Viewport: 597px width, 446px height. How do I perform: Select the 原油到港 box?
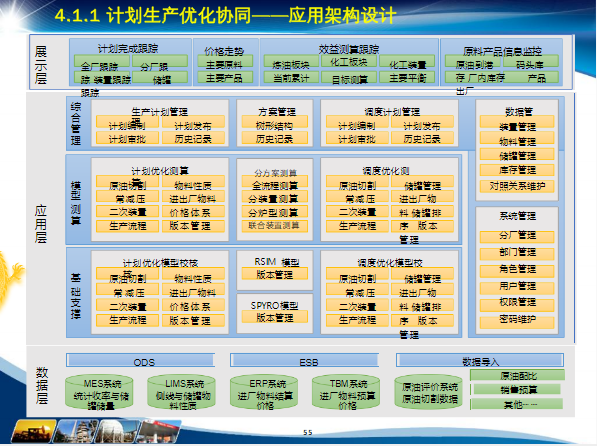[x=473, y=61]
